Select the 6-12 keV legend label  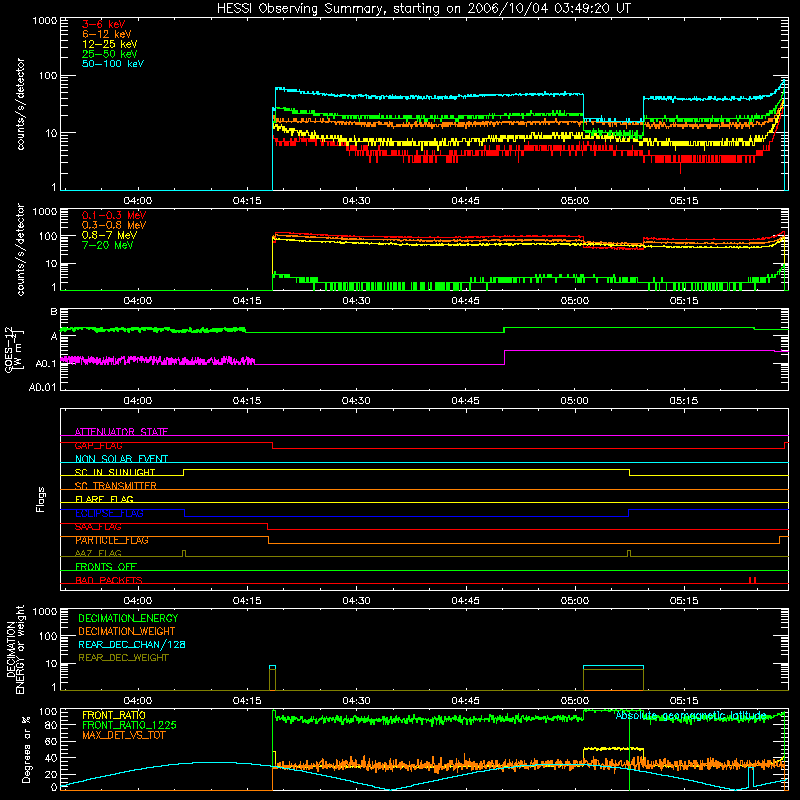click(x=107, y=34)
